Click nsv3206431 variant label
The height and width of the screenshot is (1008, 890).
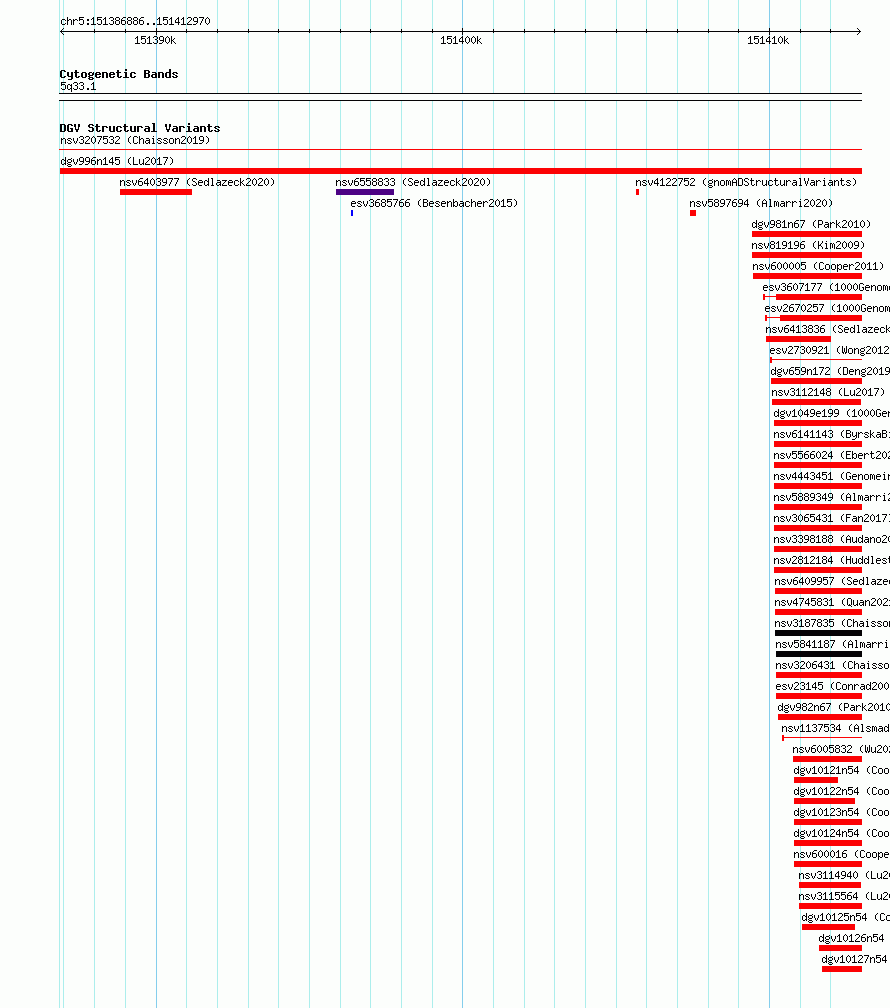[x=832, y=666]
